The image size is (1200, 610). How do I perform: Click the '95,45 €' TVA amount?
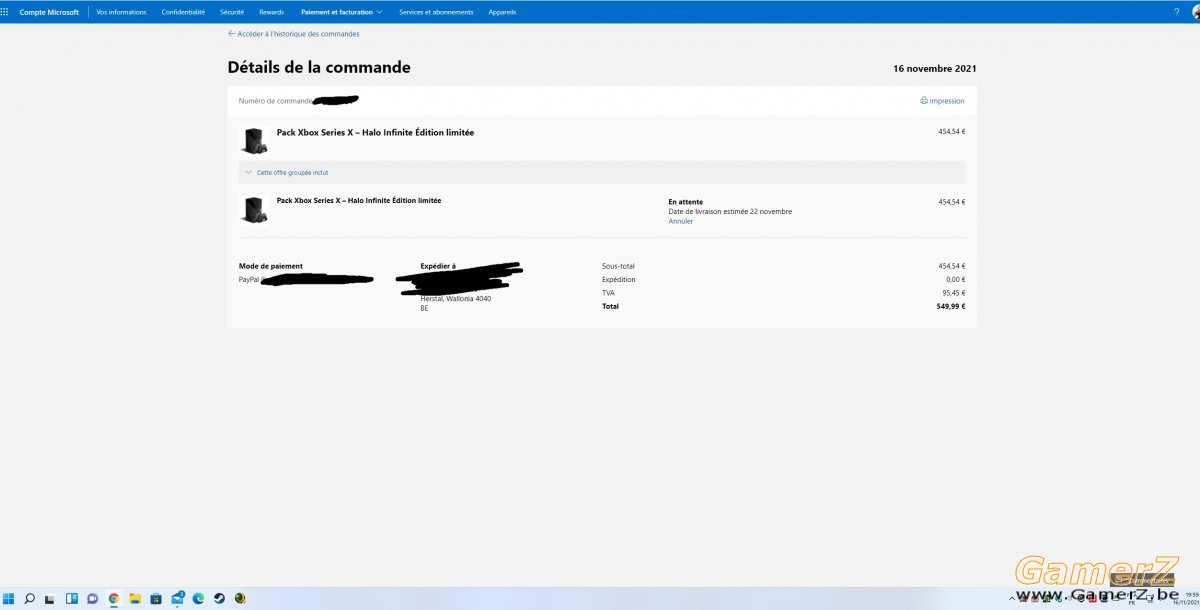(x=952, y=293)
